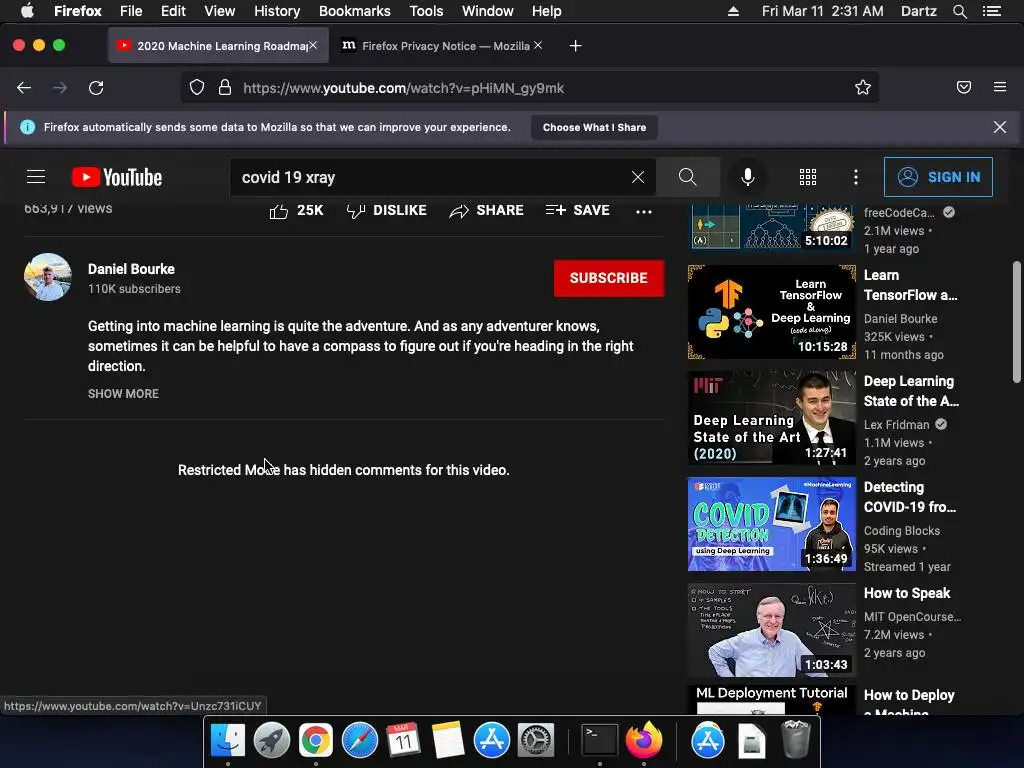Open the Daniel Bourke channel name link
The width and height of the screenshot is (1024, 768).
pos(131,269)
